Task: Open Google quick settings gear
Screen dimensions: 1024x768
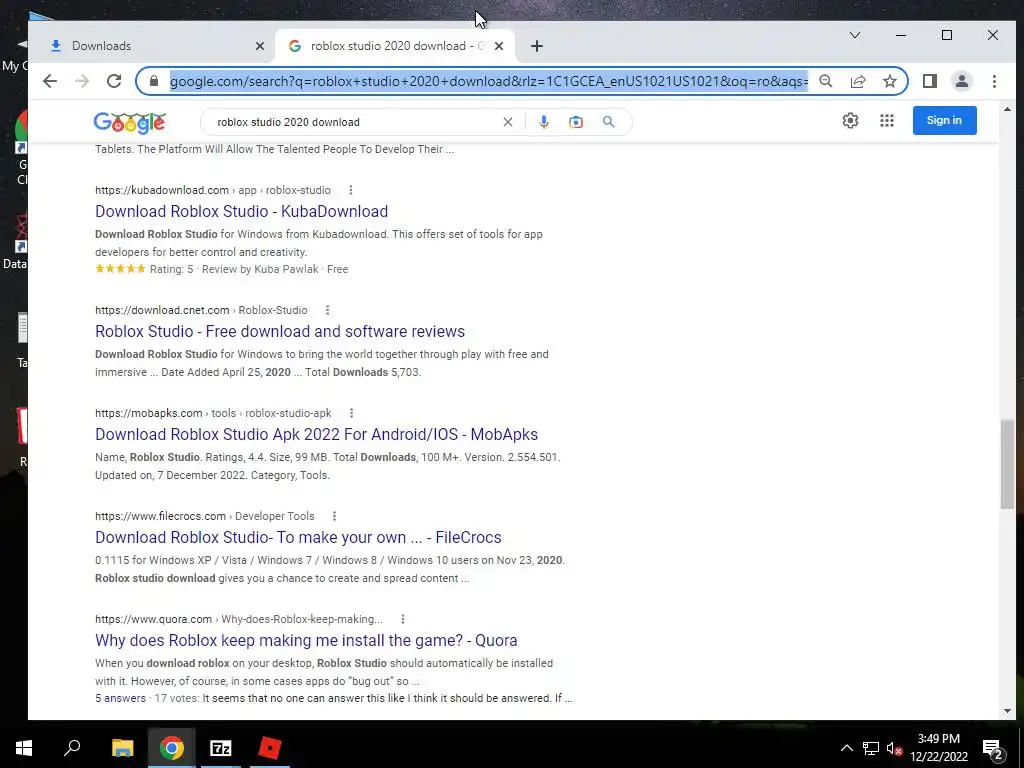Action: (x=850, y=120)
